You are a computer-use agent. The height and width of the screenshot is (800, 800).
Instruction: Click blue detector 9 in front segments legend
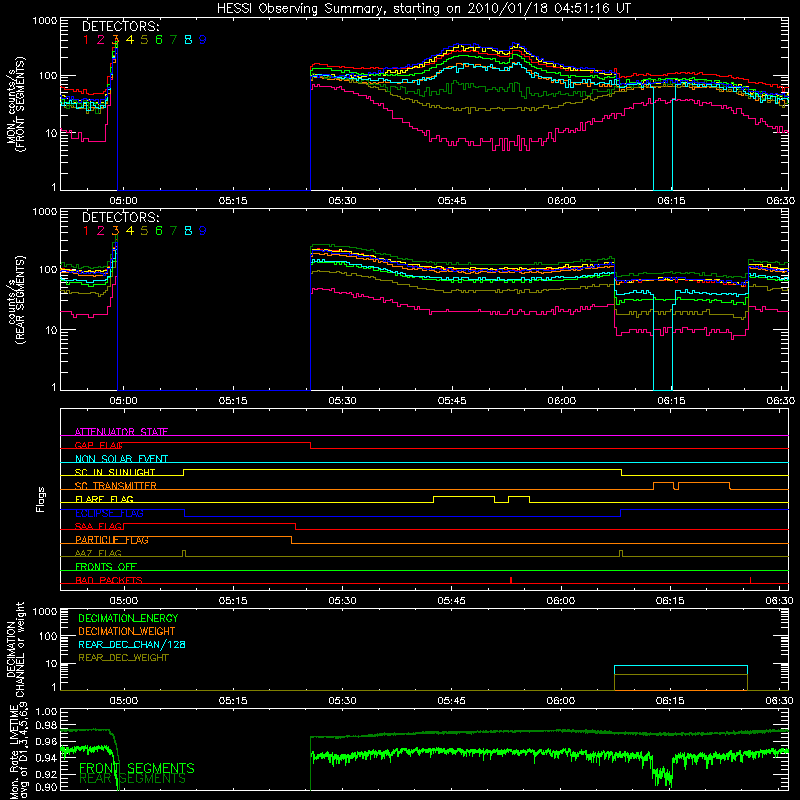click(203, 40)
